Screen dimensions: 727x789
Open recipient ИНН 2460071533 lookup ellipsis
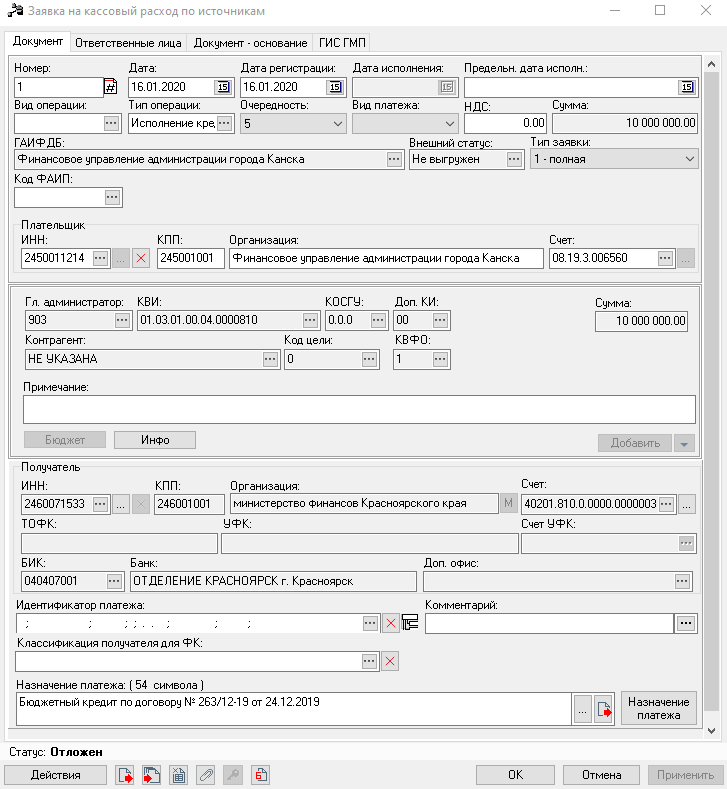pos(101,504)
